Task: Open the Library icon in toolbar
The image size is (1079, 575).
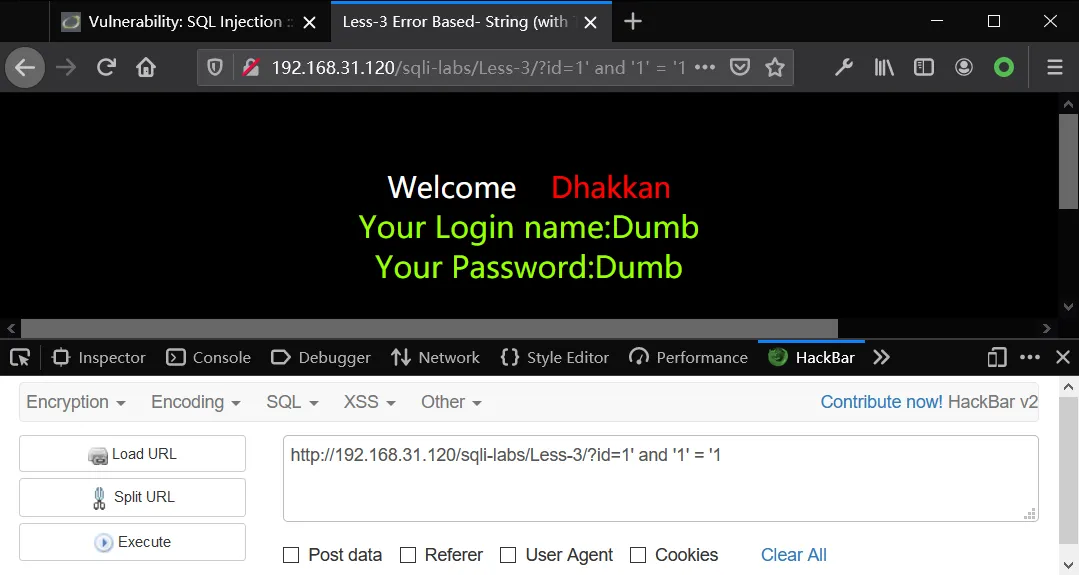Action: 884,67
